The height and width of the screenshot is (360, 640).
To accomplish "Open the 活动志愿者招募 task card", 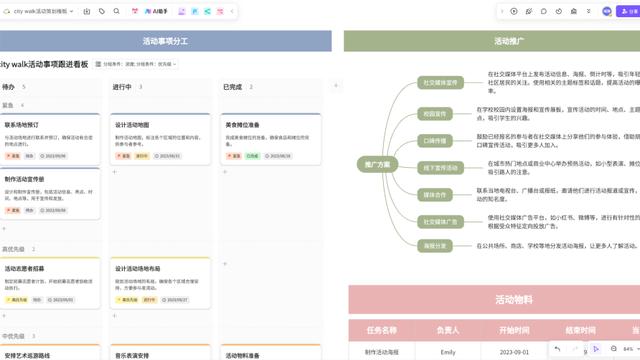I will point(49,283).
